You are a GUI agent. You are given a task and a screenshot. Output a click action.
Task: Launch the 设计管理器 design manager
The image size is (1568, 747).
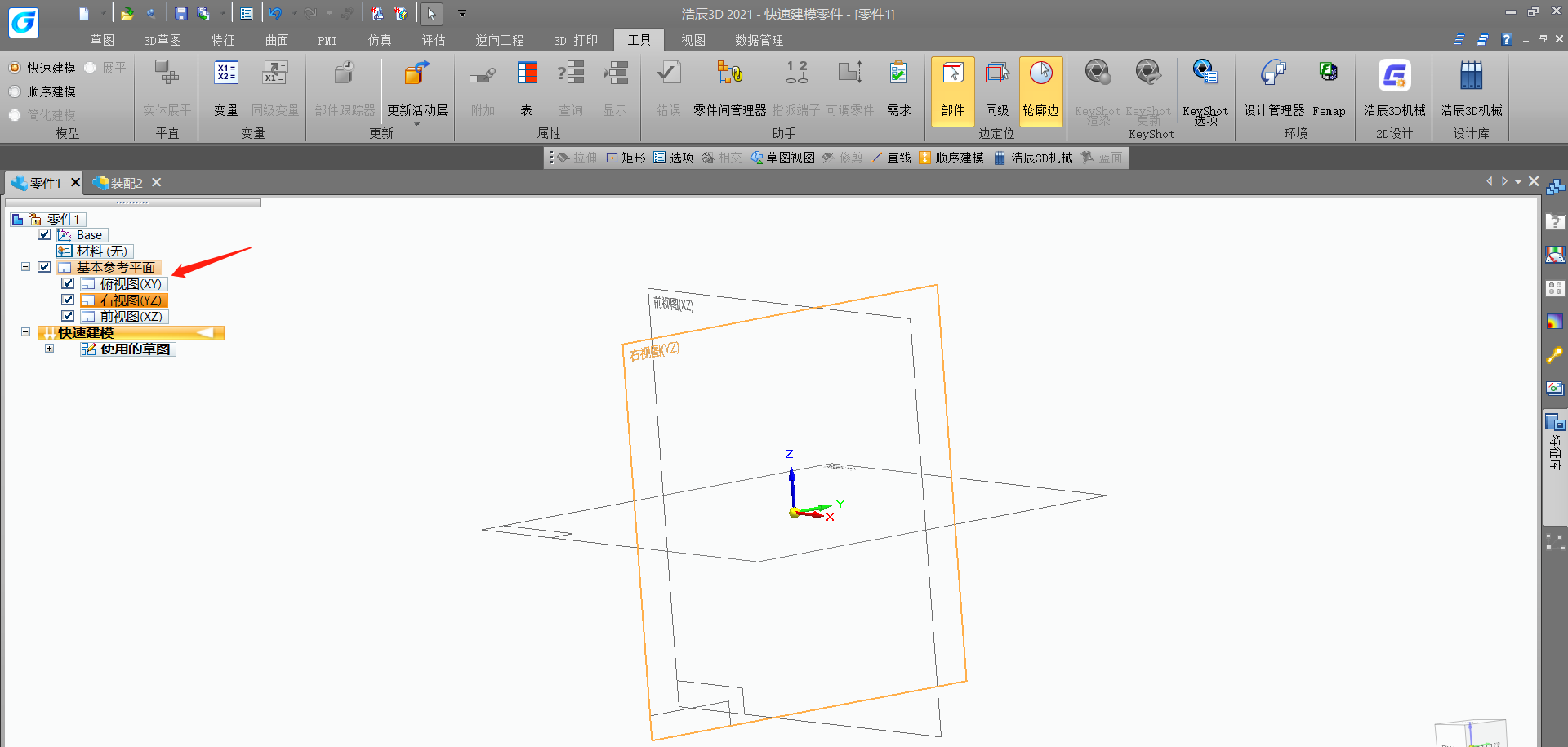tap(1274, 88)
